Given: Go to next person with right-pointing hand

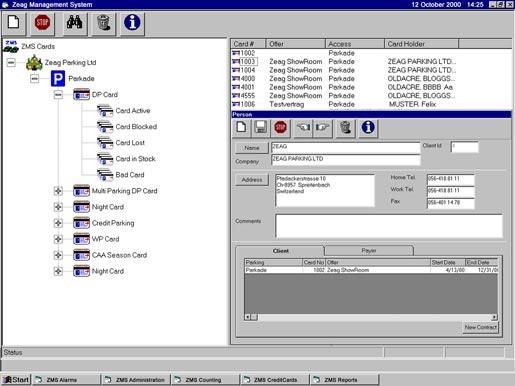Looking at the screenshot, I should pos(322,127).
